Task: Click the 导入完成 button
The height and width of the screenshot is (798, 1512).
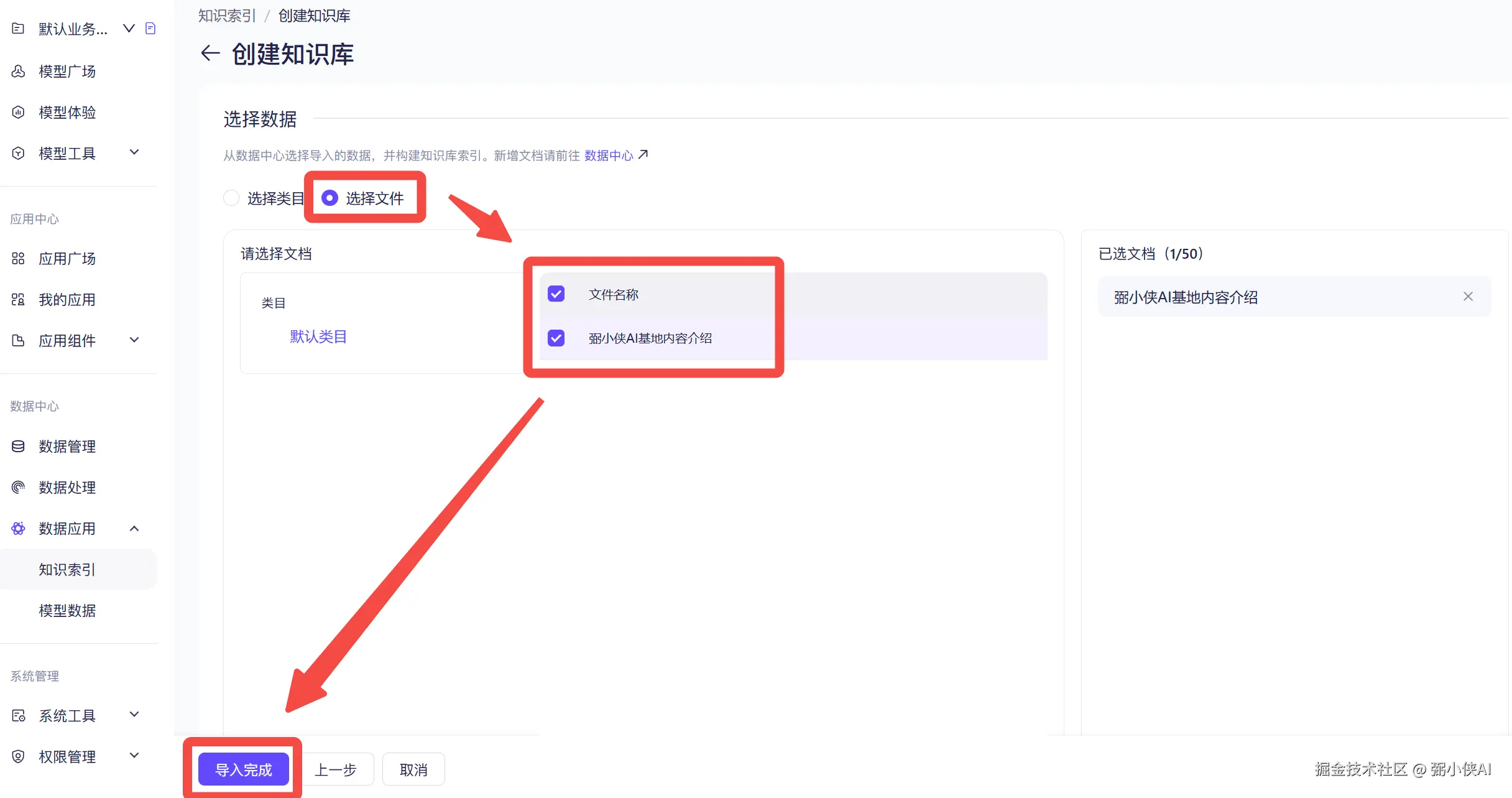Action: [243, 769]
